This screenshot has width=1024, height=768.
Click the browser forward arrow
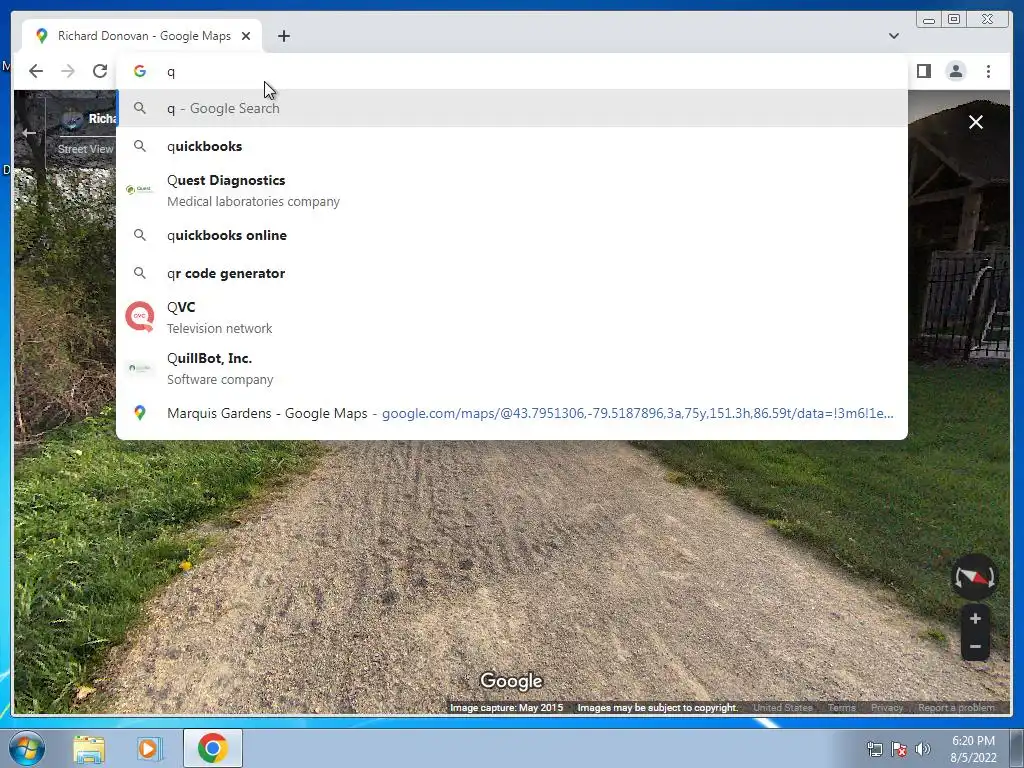tap(68, 71)
